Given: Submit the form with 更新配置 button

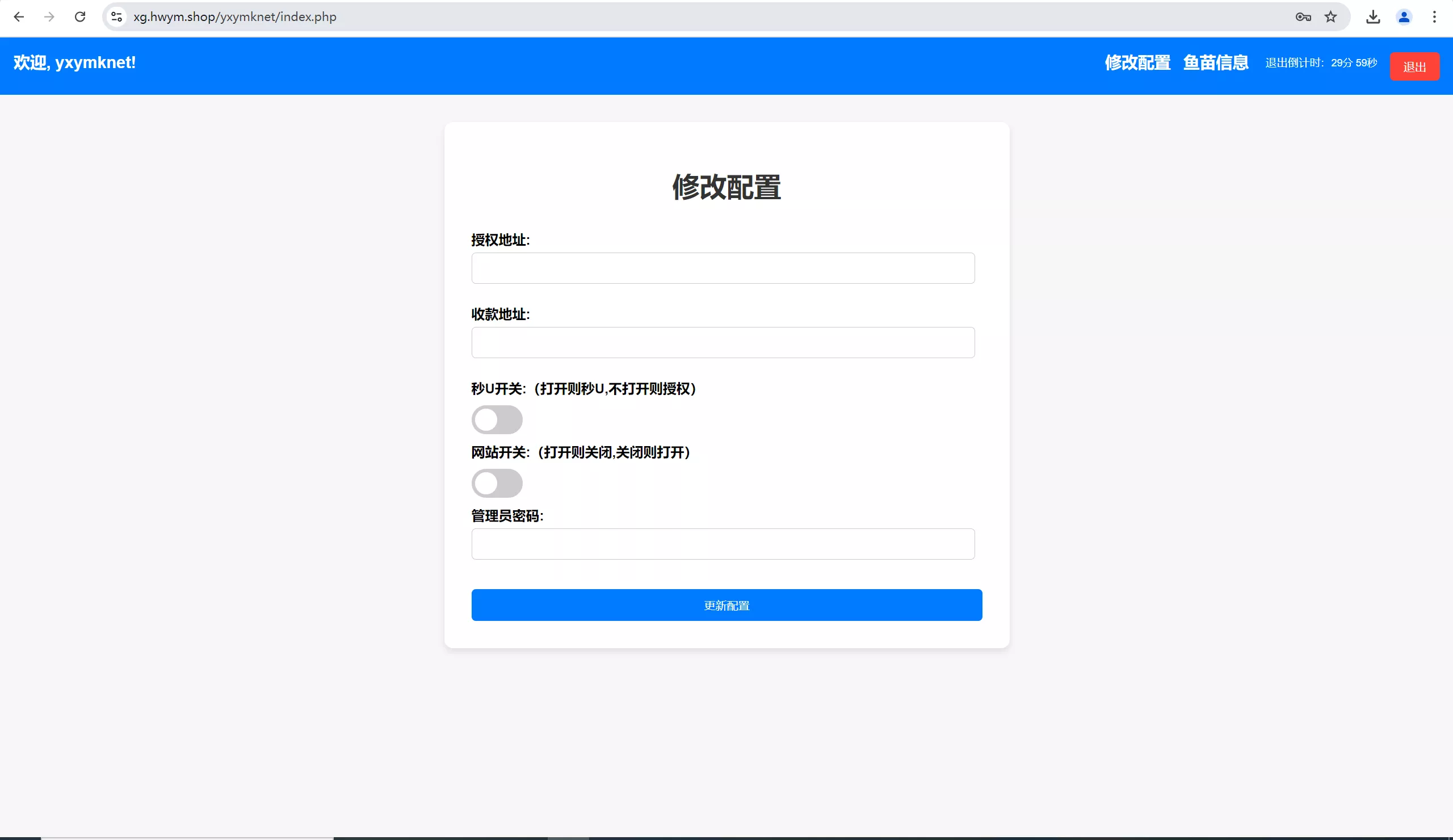Looking at the screenshot, I should point(726,605).
